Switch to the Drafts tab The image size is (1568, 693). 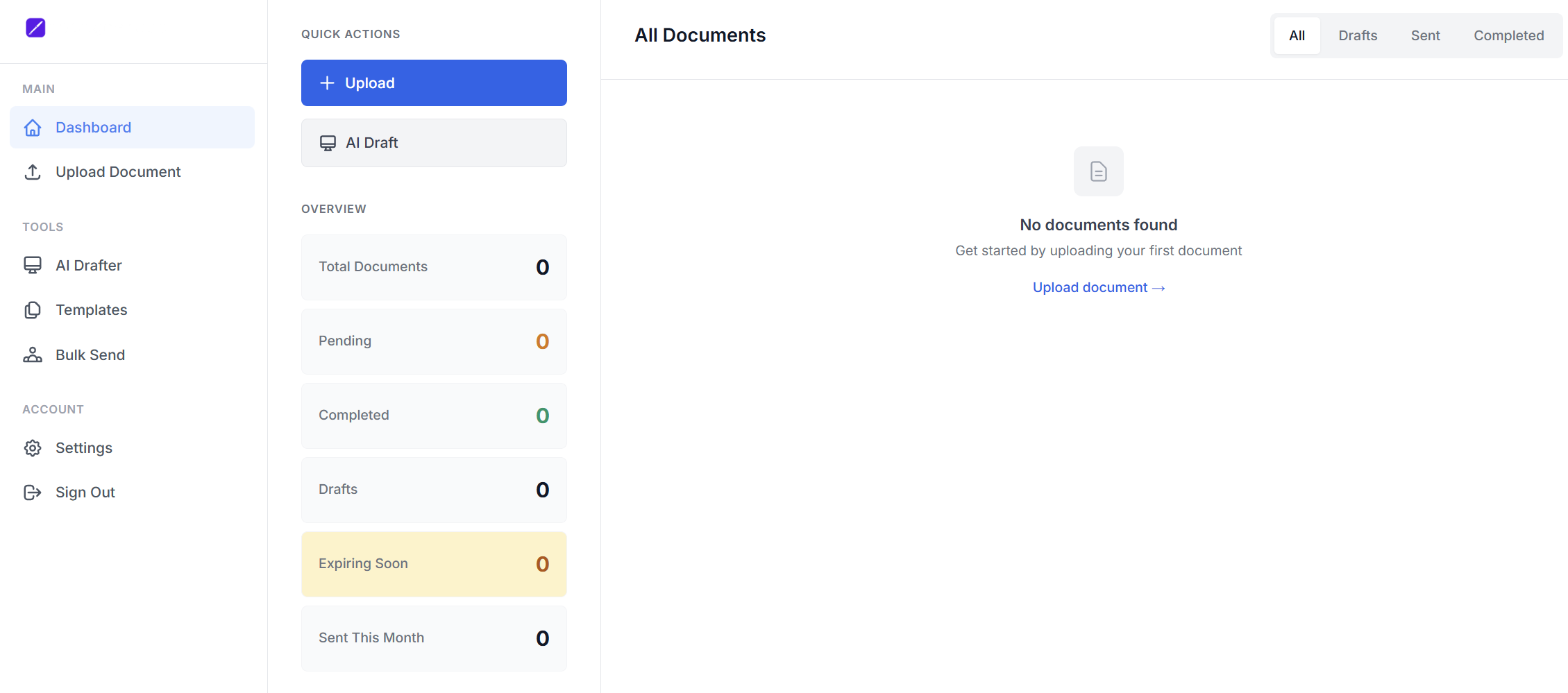pyautogui.click(x=1357, y=36)
